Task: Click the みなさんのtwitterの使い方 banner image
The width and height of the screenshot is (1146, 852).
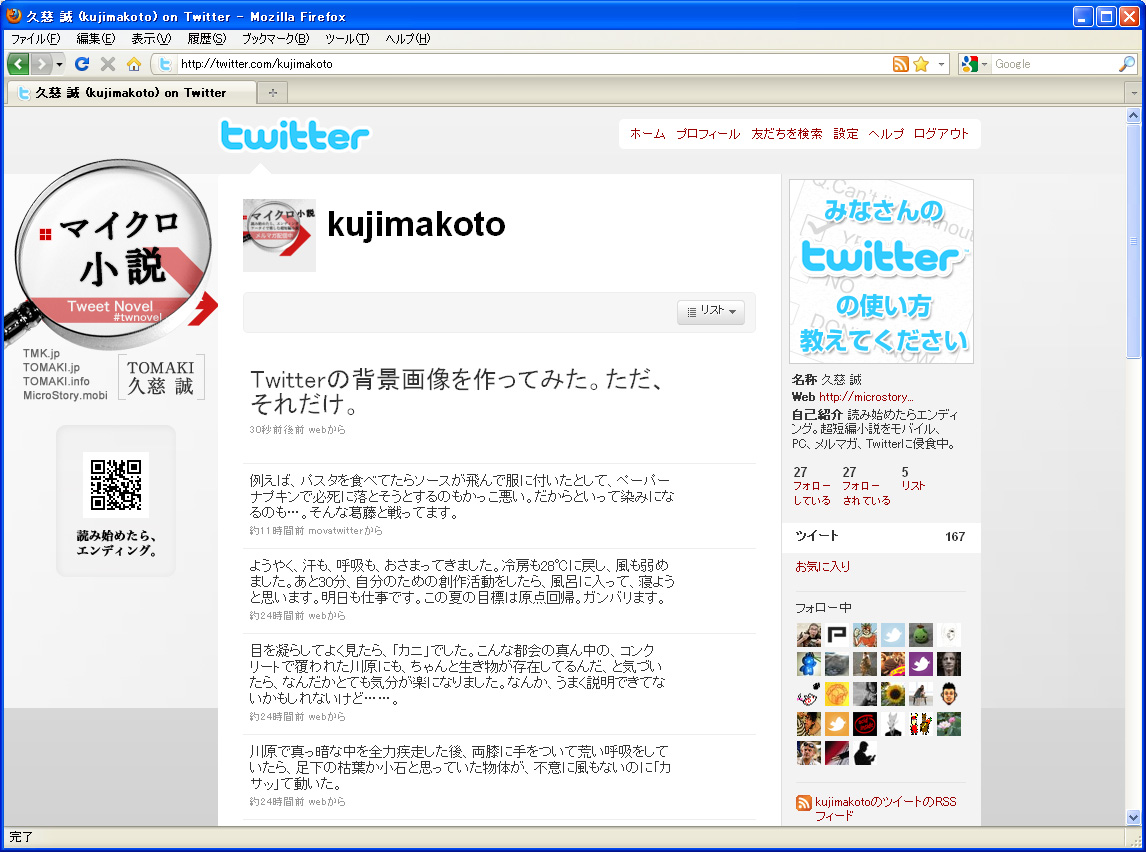Action: pyautogui.click(x=881, y=271)
